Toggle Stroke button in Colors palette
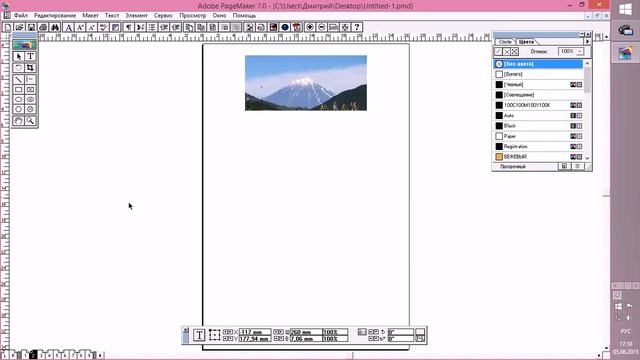 click(498, 52)
